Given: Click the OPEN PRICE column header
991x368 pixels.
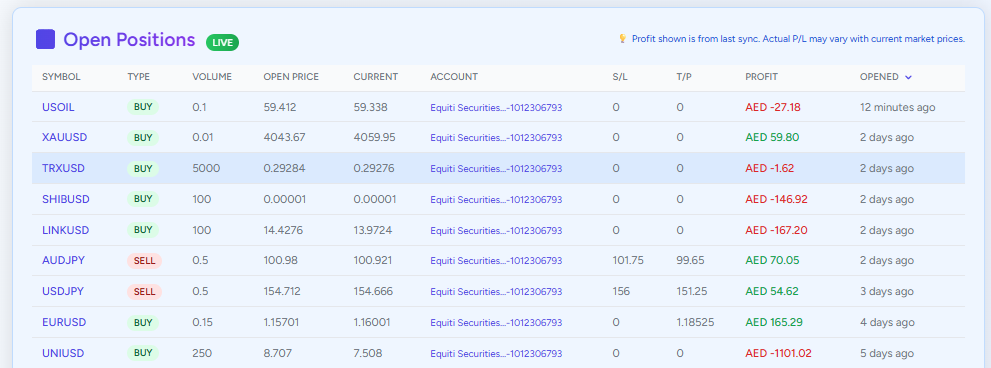Looking at the screenshot, I should pos(291,77).
